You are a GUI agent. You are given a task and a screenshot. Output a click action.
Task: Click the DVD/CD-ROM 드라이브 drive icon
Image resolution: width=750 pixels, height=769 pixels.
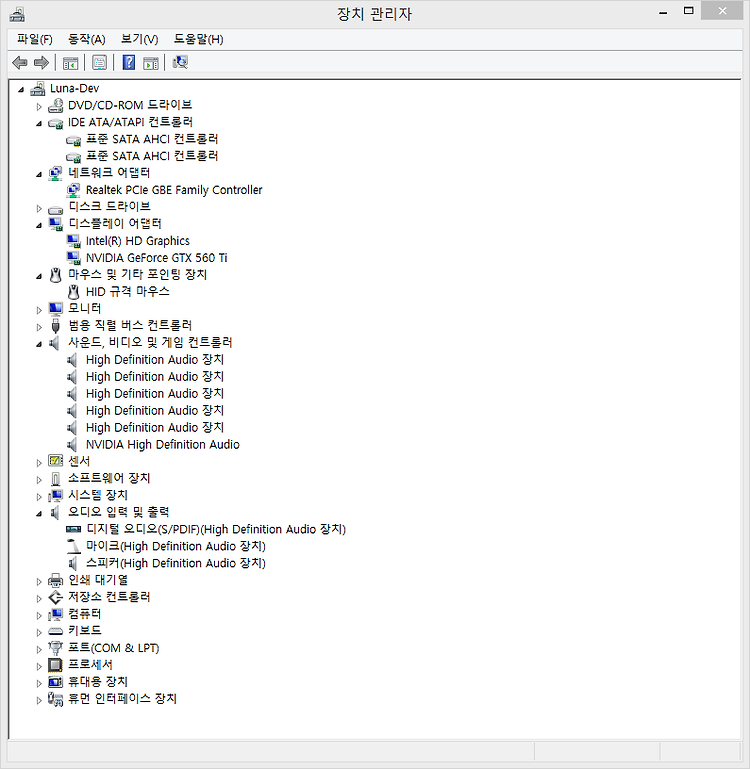(x=55, y=105)
